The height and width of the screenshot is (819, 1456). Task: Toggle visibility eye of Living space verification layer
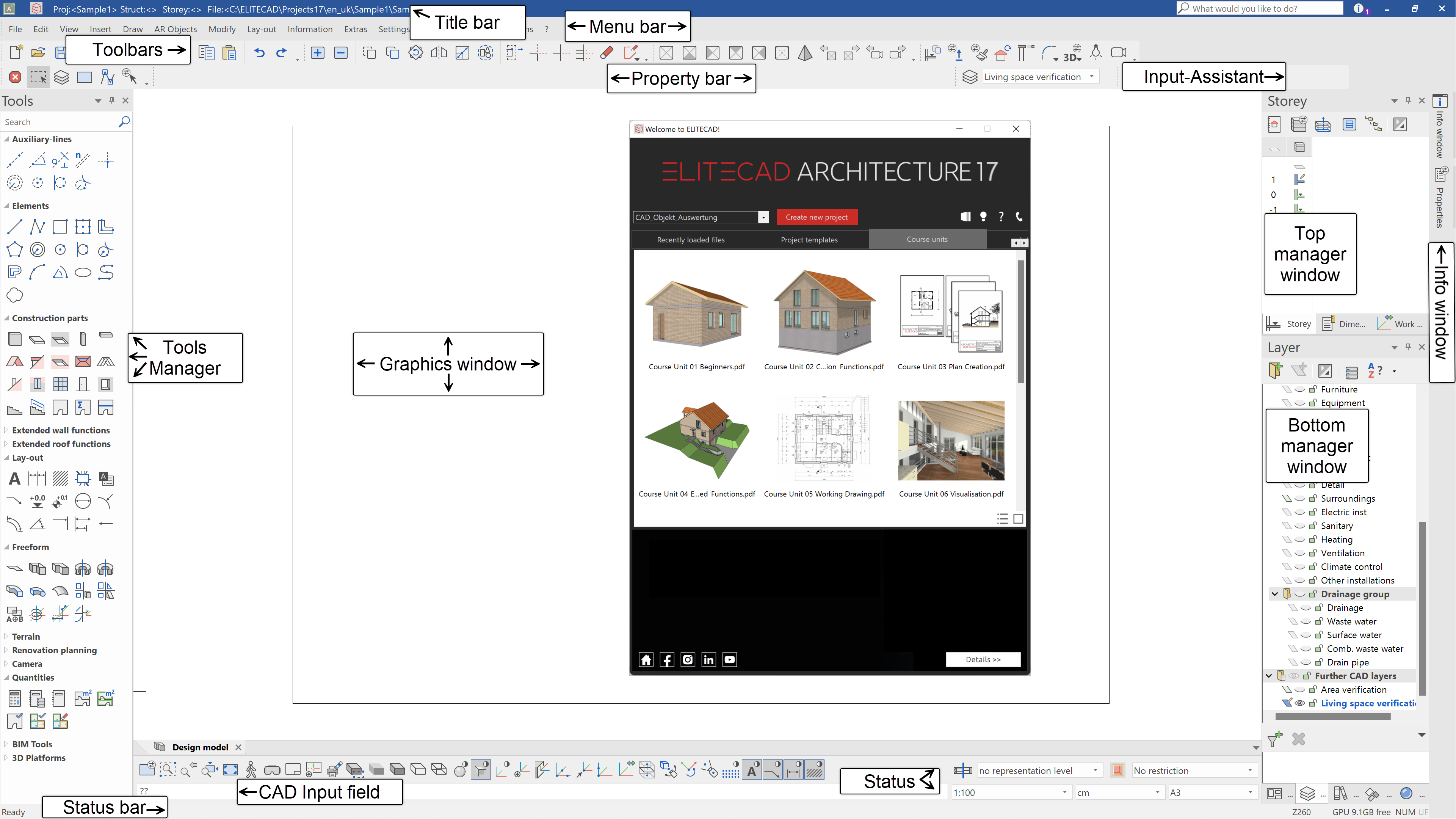point(1300,703)
